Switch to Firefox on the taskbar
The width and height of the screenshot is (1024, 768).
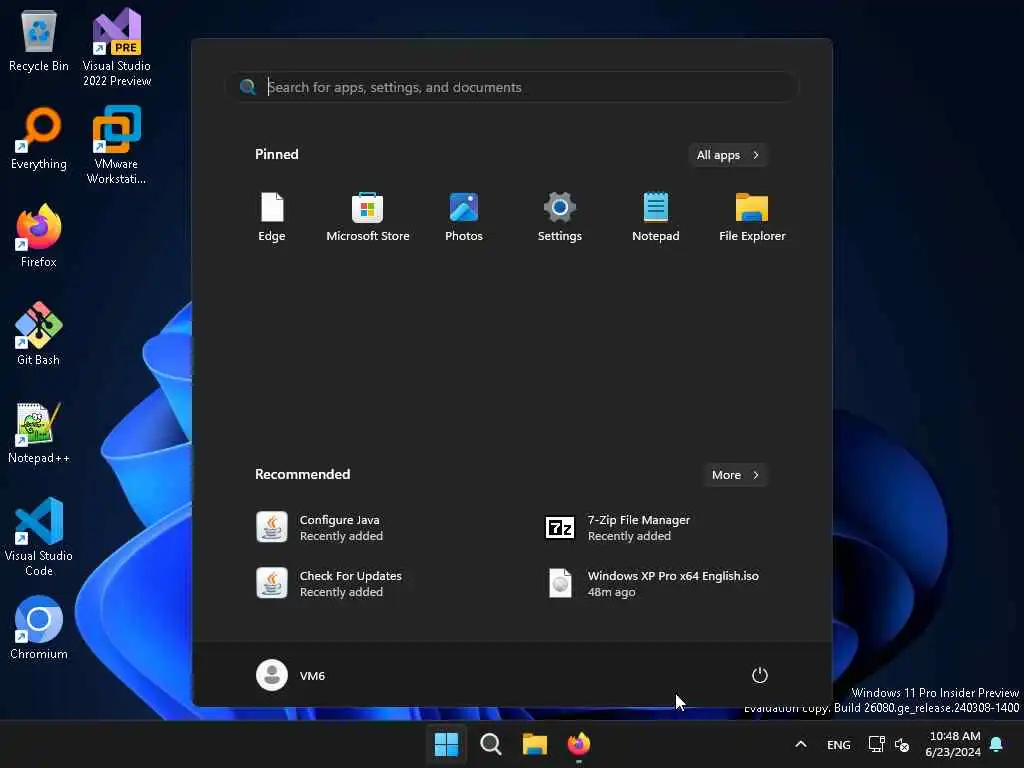pyautogui.click(x=579, y=744)
